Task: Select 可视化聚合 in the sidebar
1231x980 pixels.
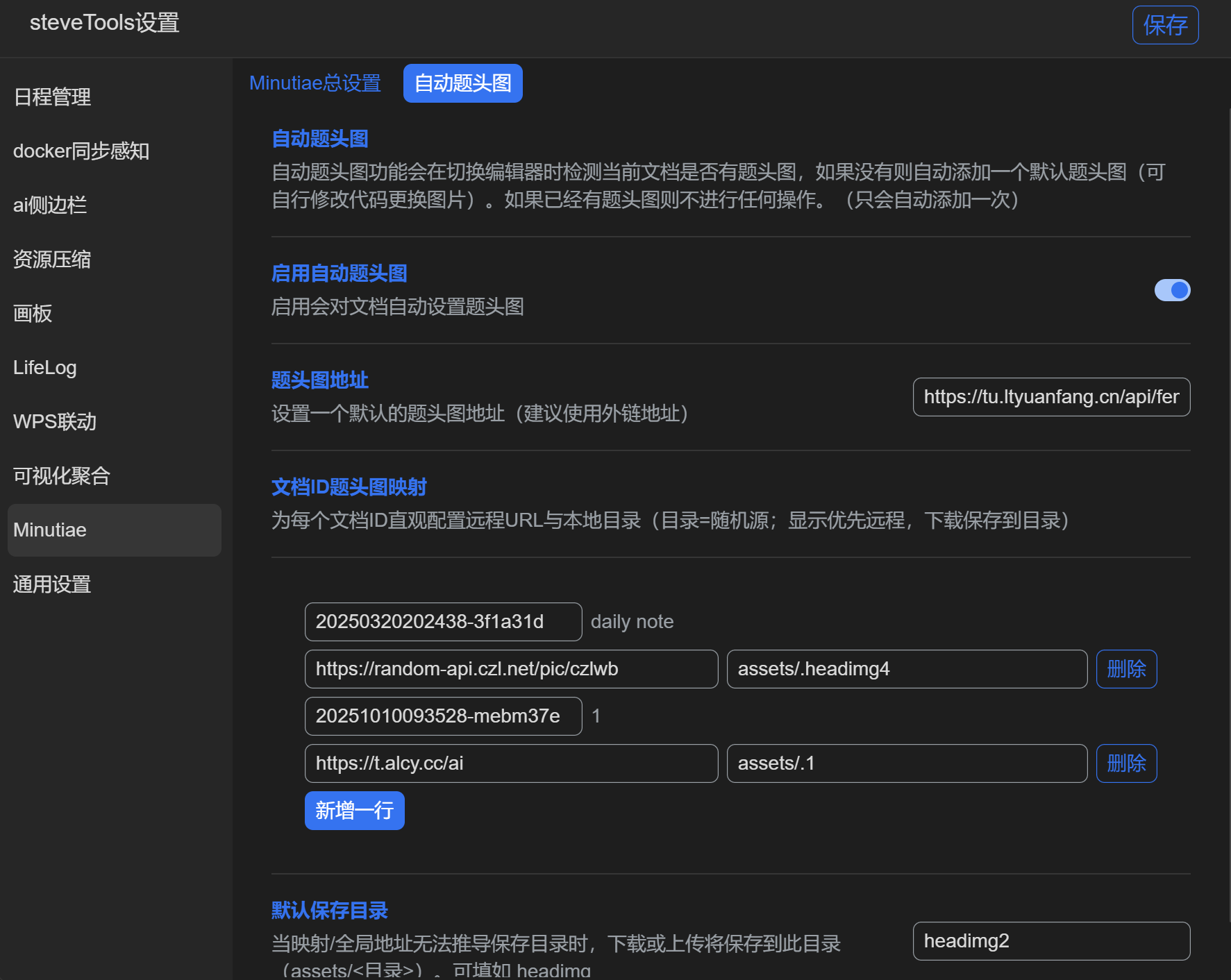Action: tap(62, 476)
